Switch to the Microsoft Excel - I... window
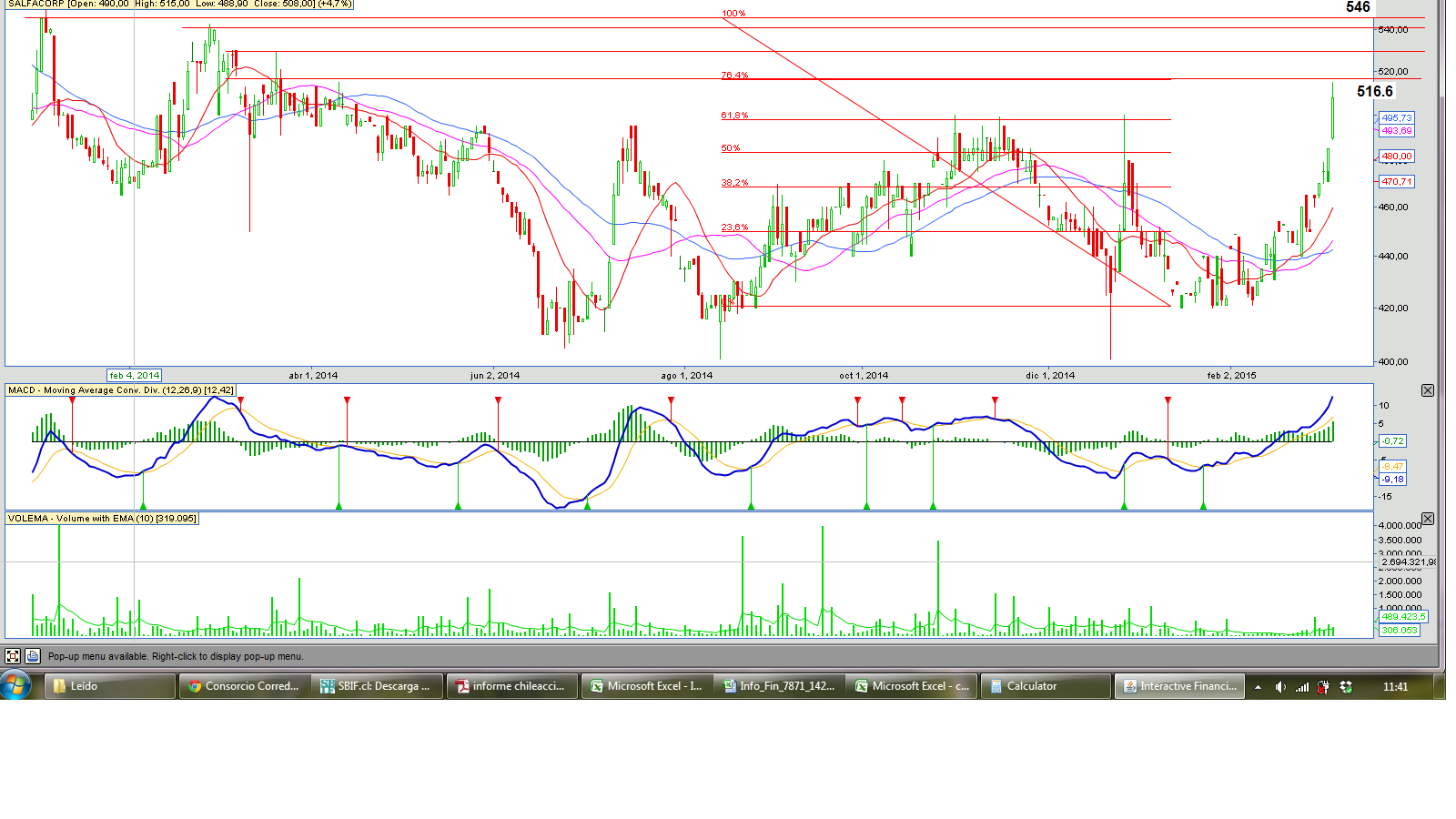Screen dimensions: 1456x819 pos(646,686)
